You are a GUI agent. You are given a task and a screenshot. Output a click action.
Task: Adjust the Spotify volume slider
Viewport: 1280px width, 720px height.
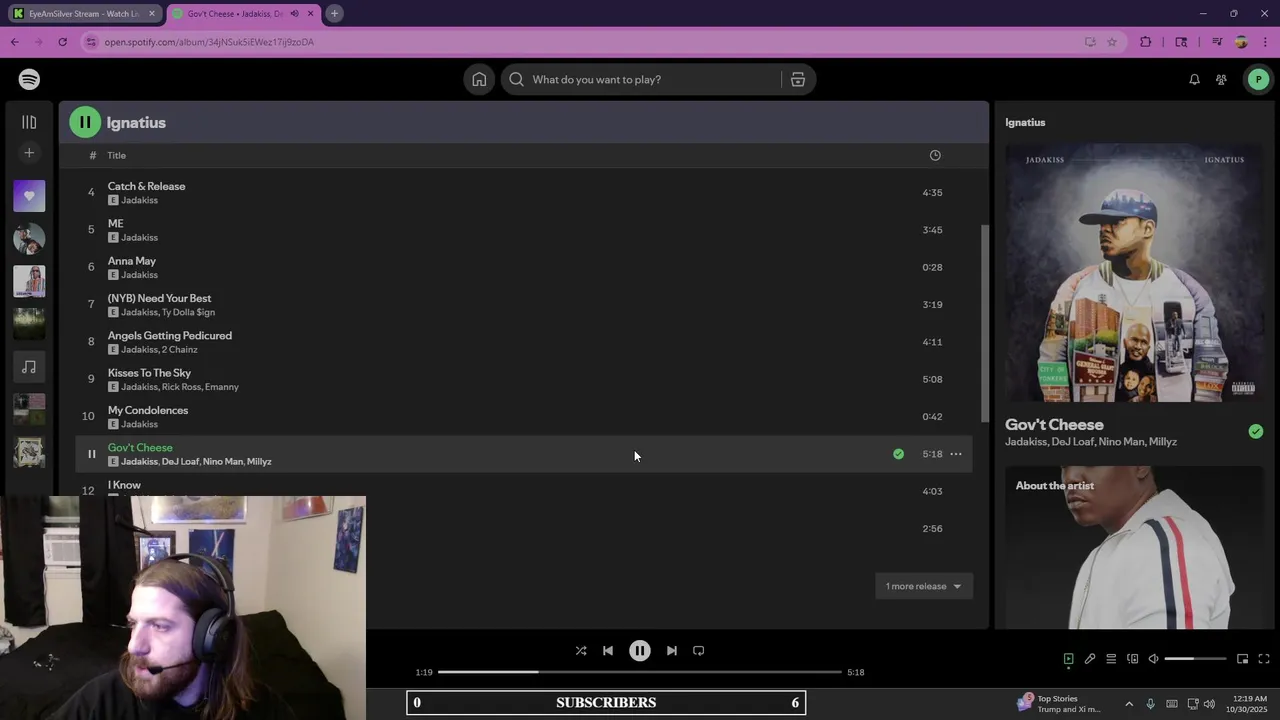coord(1195,659)
